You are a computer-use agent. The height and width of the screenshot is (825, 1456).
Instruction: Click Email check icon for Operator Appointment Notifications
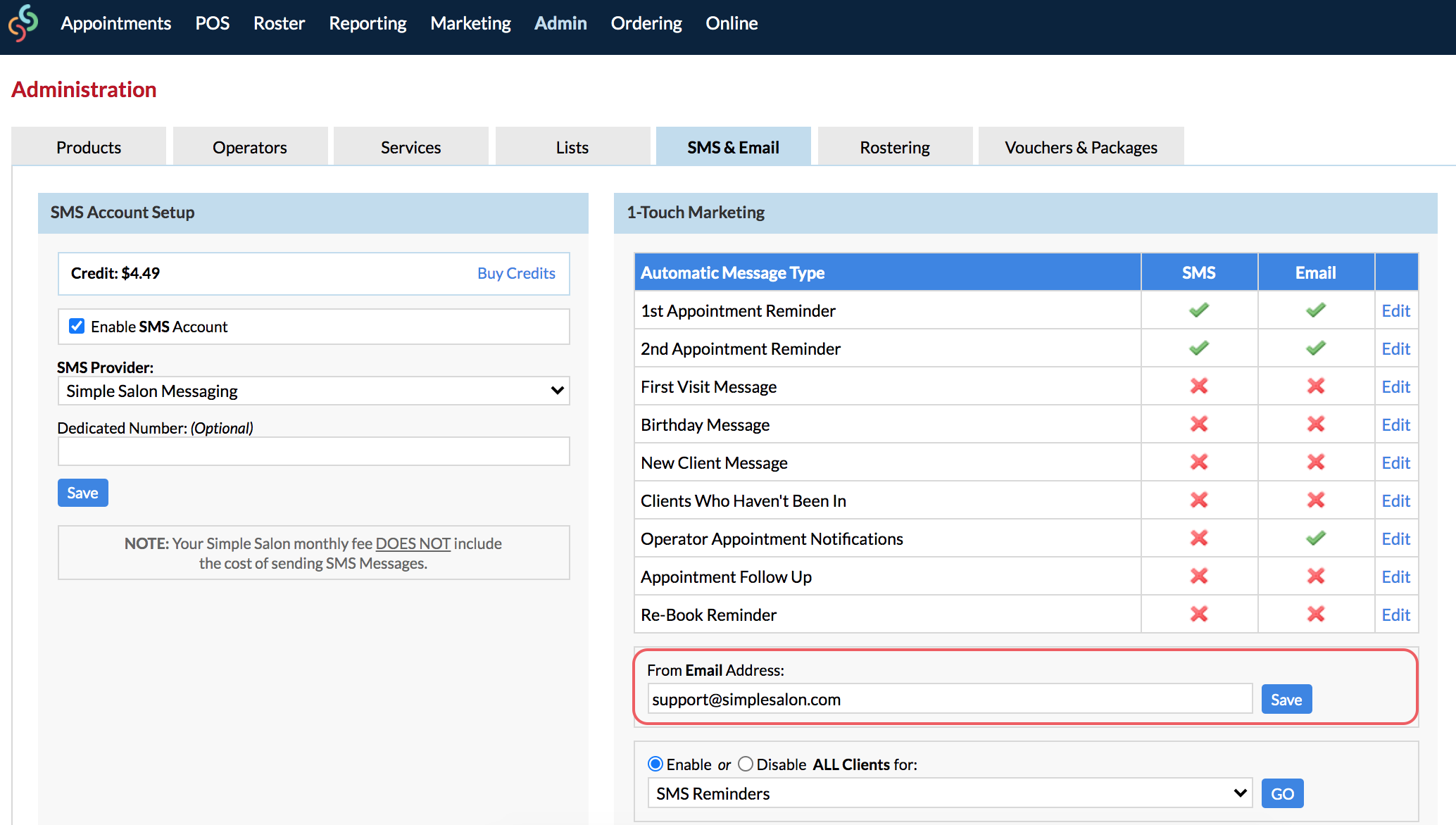click(x=1316, y=539)
